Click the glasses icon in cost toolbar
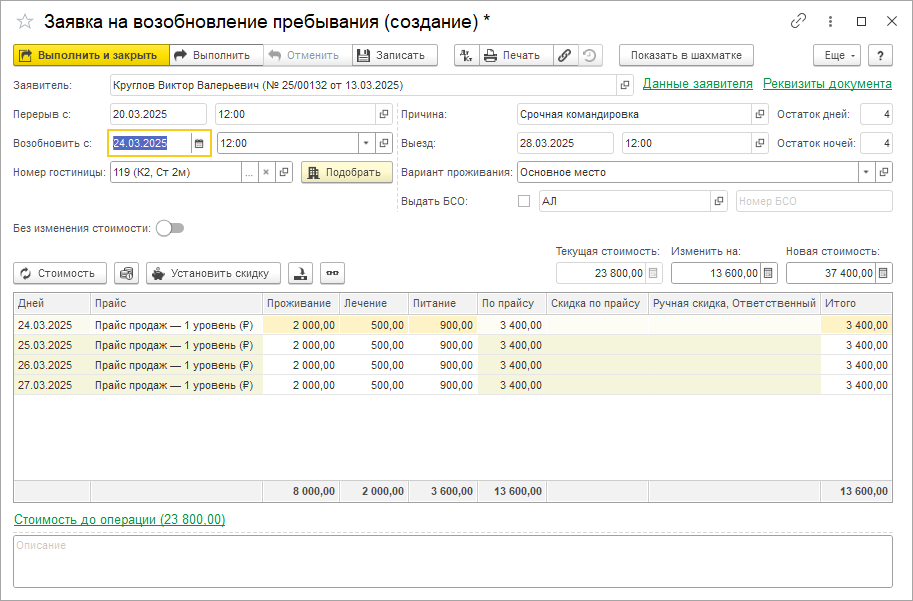Image resolution: width=913 pixels, height=601 pixels. (331, 273)
